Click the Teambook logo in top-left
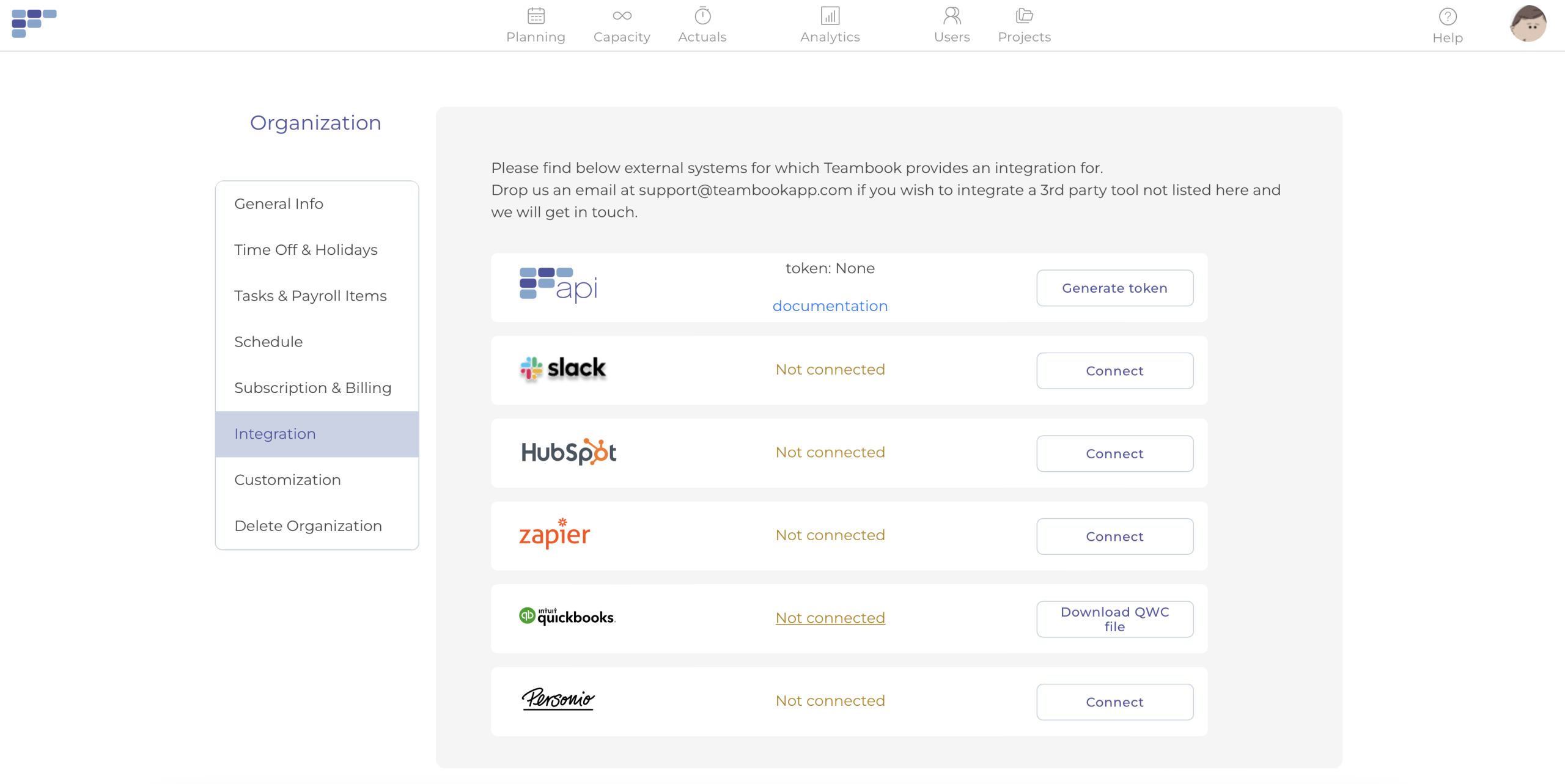1565x784 pixels. point(34,23)
